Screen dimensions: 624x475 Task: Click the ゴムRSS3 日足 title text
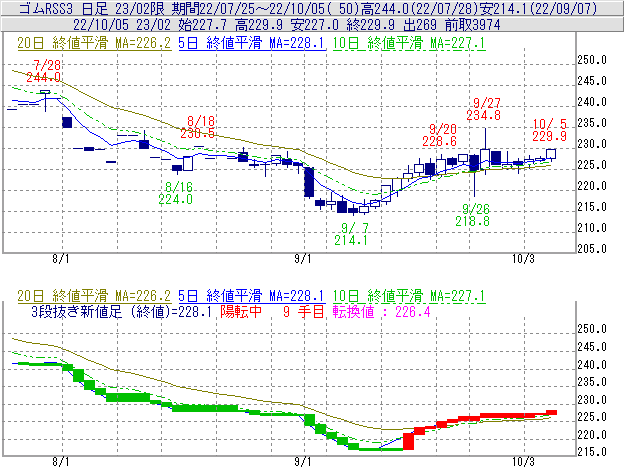click(63, 8)
